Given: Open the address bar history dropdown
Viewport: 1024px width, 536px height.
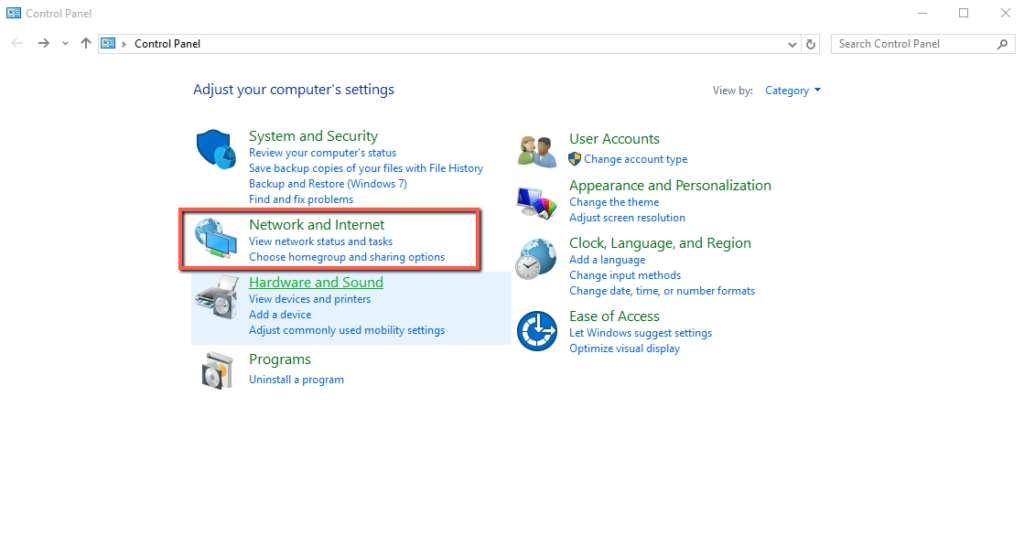Looking at the screenshot, I should [791, 44].
